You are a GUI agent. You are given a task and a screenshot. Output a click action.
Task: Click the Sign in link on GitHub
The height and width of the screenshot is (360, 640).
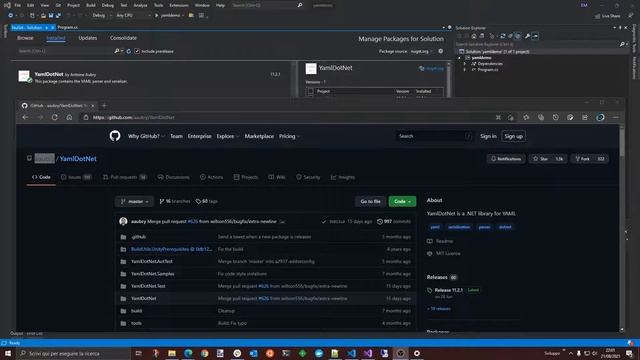(488, 136)
